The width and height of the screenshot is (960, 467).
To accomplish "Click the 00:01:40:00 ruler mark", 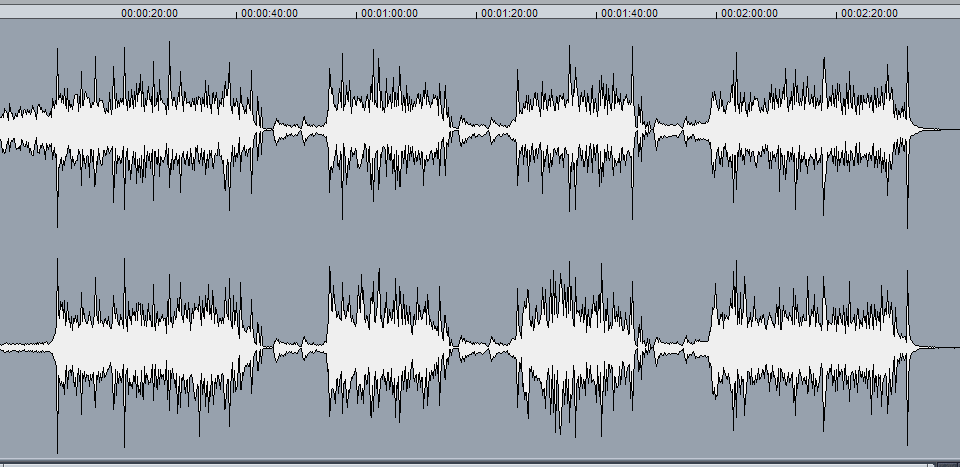I will (x=629, y=13).
